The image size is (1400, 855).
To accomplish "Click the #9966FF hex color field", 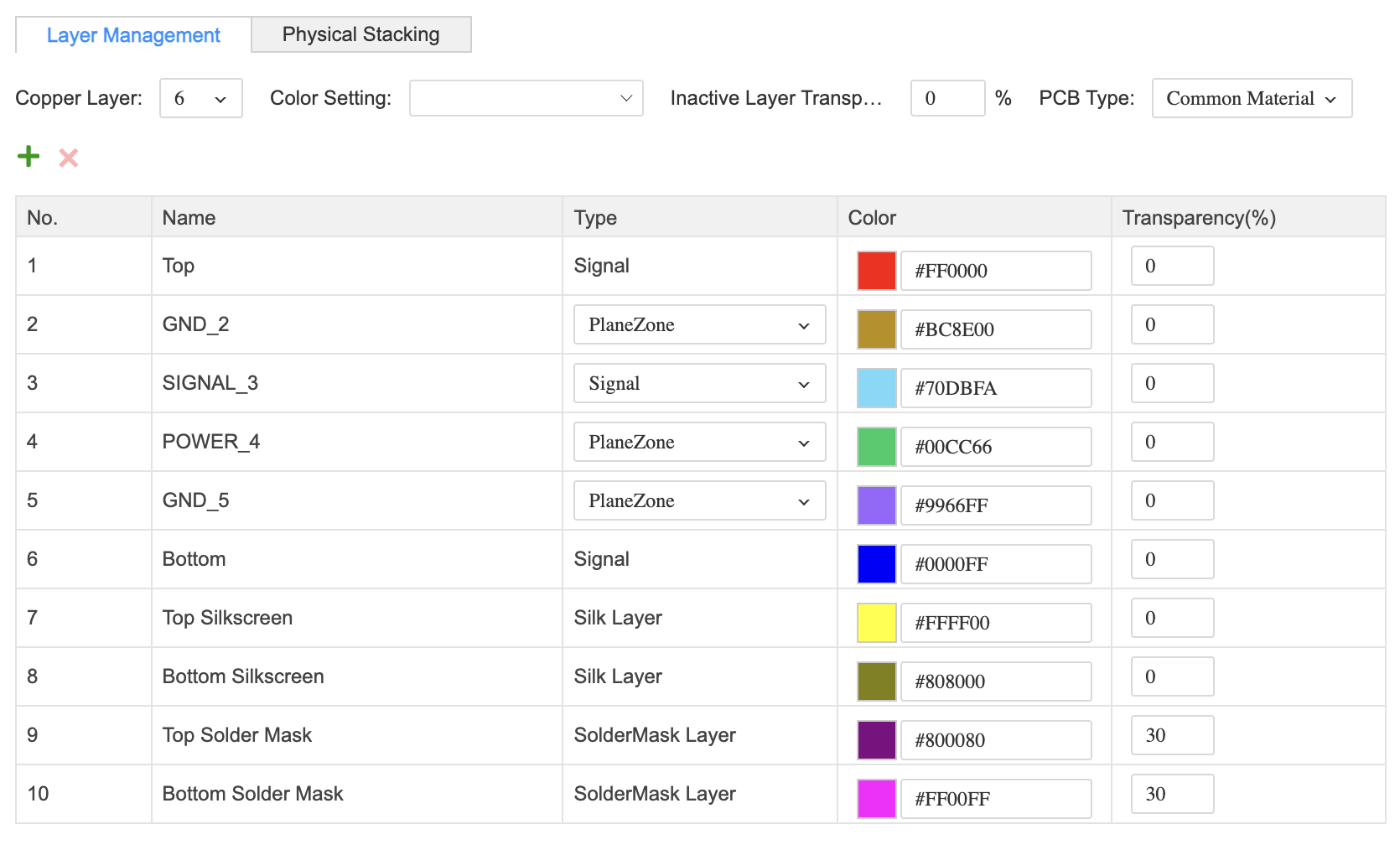I will coord(995,505).
